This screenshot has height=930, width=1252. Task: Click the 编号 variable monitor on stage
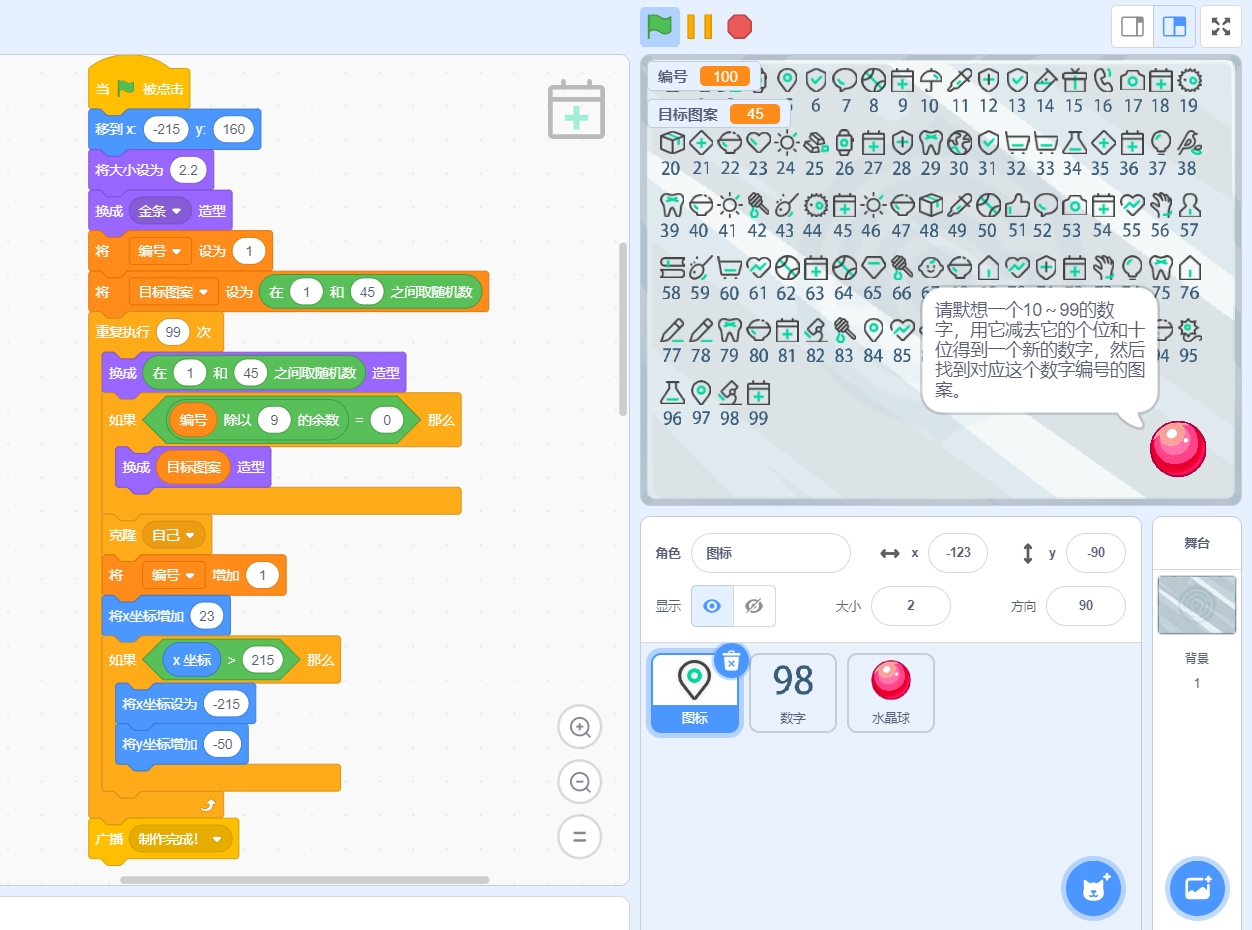coord(704,77)
